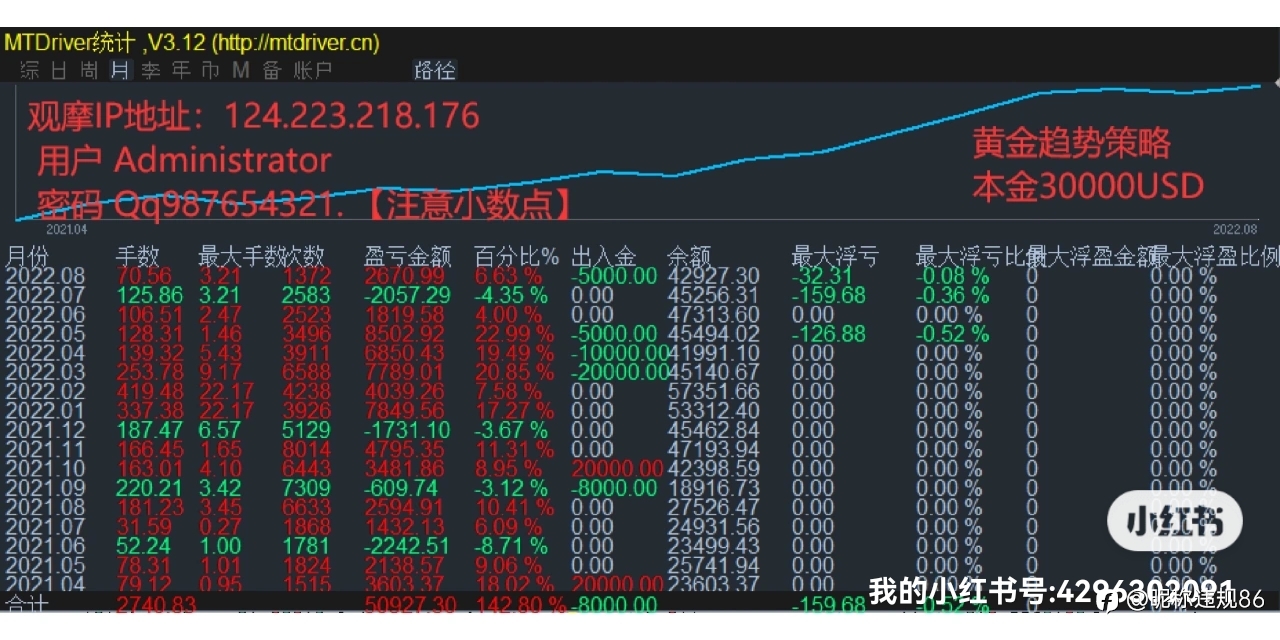Click the -8.71 % percentage cell

click(511, 546)
